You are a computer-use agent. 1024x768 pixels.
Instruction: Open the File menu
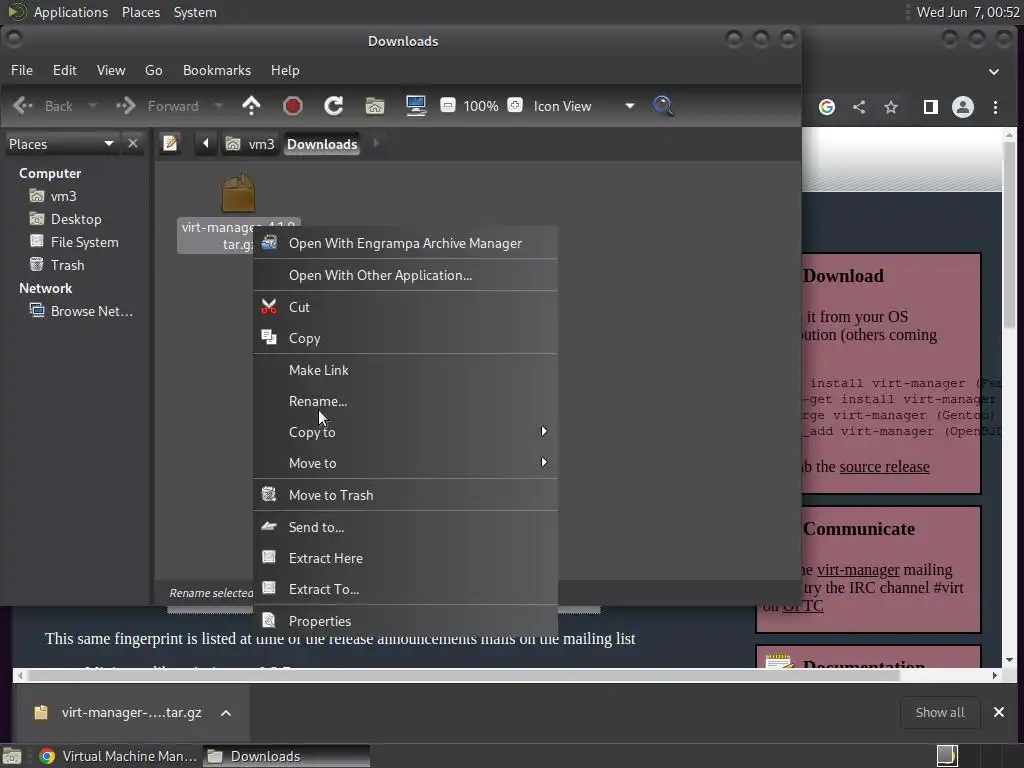[x=22, y=70]
